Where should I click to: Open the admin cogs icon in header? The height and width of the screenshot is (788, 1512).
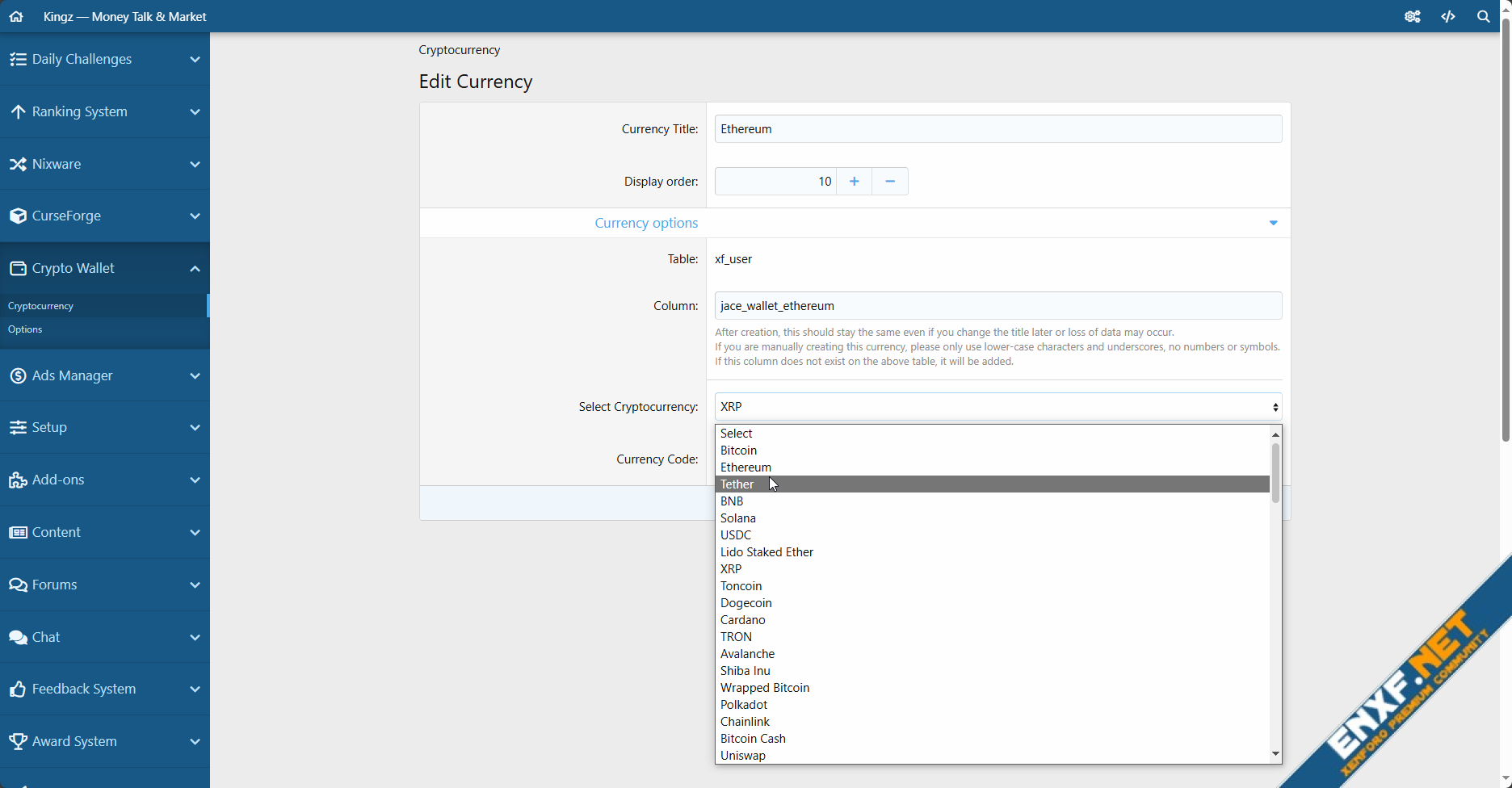[x=1412, y=16]
